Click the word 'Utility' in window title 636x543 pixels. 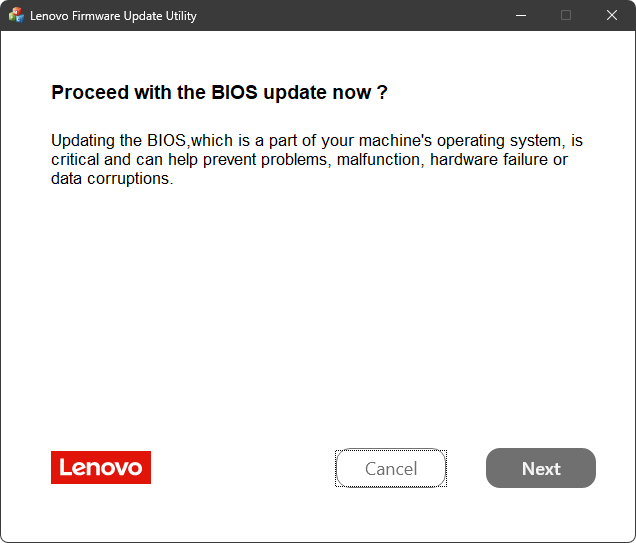point(180,16)
